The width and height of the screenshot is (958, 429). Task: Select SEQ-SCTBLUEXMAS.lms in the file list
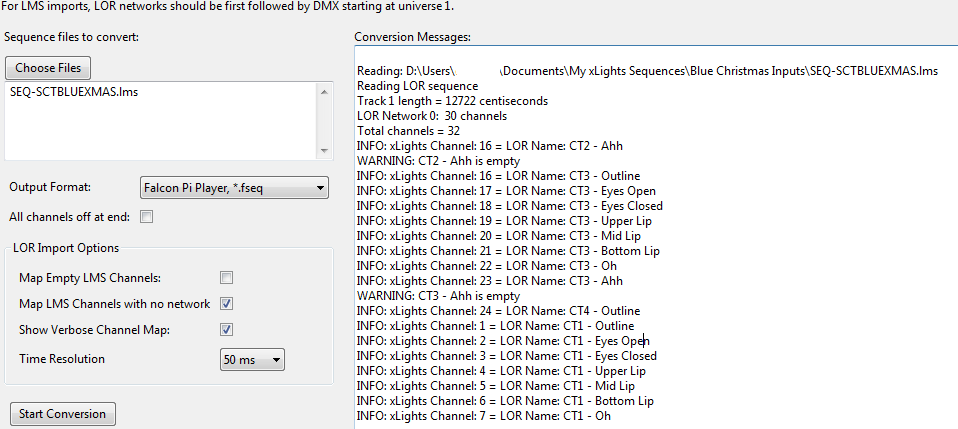[x=74, y=94]
